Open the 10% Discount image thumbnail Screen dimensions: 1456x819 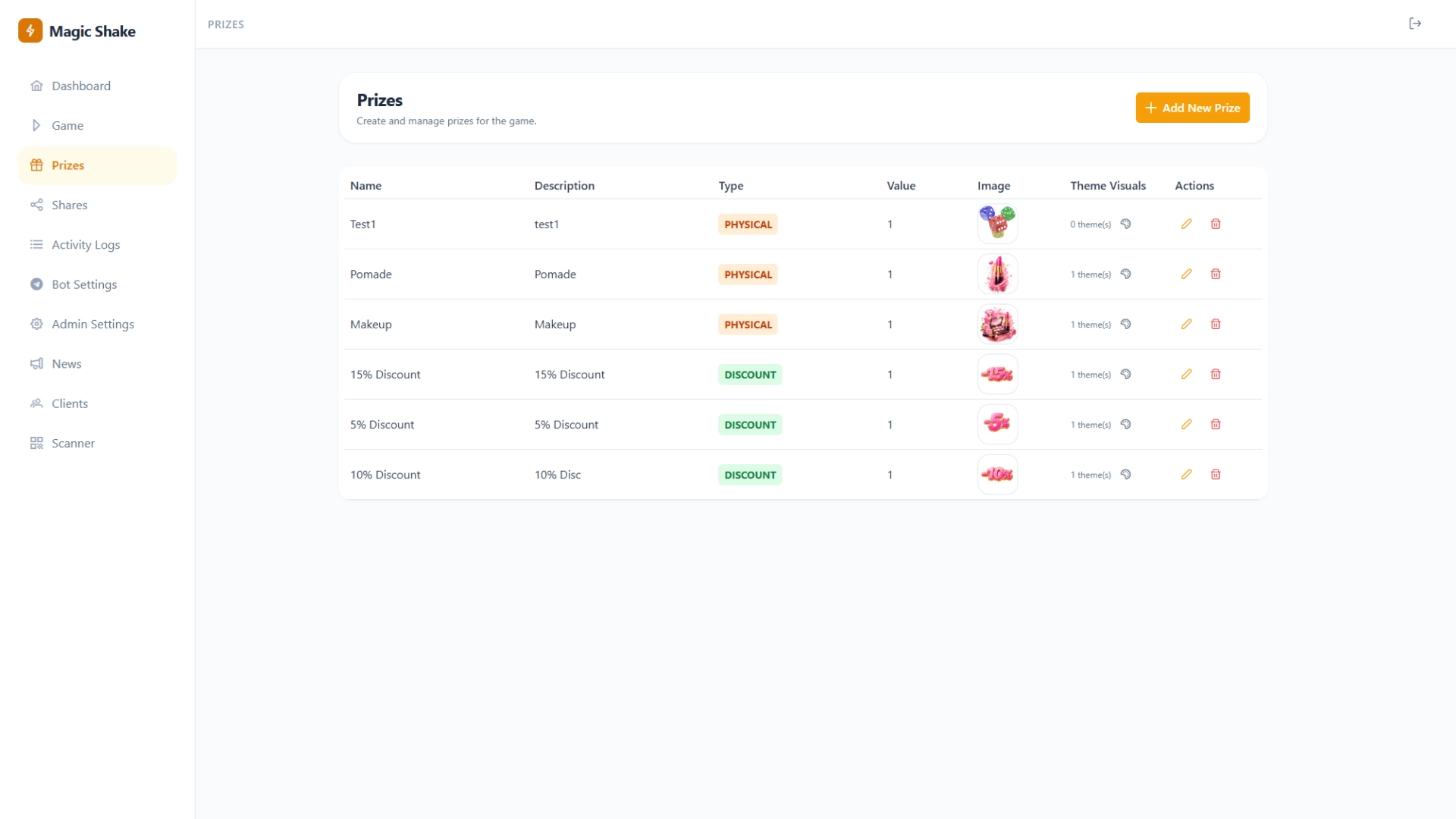(x=997, y=475)
